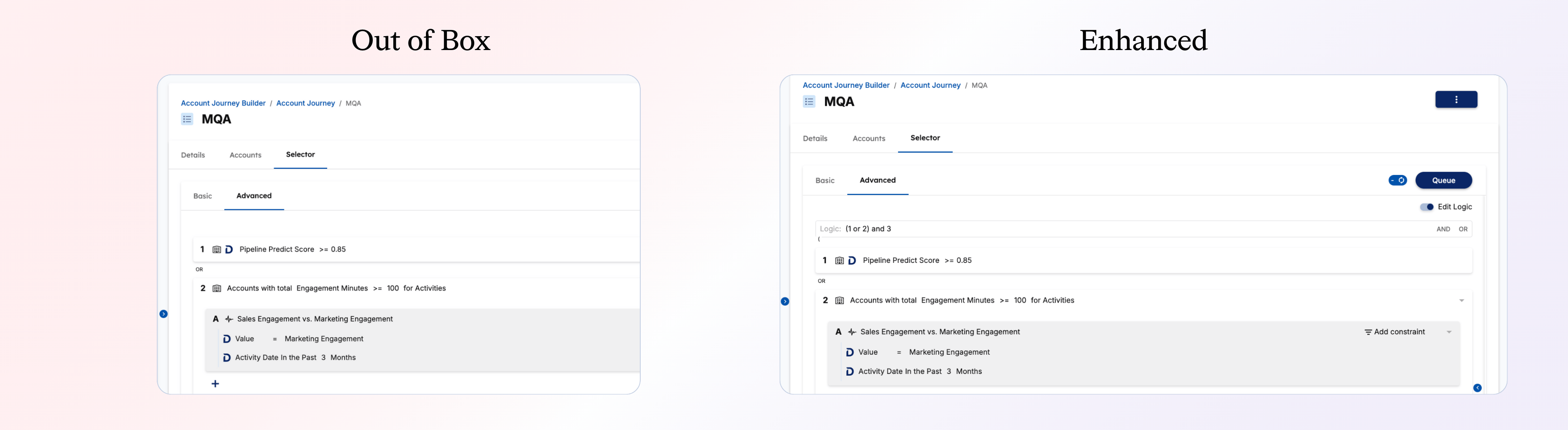Open the Accounts tab in Out of Box panel
This screenshot has height=430, width=1568.
[x=245, y=155]
